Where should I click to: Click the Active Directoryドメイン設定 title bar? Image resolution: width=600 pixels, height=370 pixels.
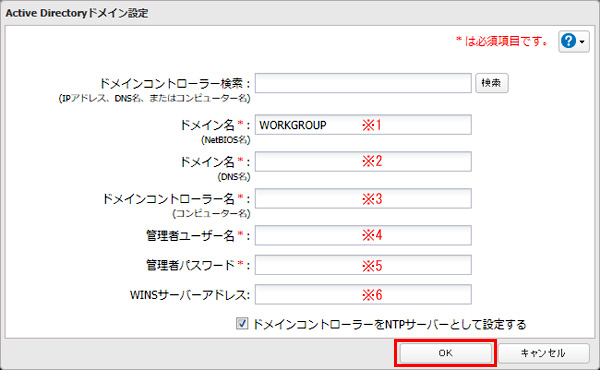(300, 13)
